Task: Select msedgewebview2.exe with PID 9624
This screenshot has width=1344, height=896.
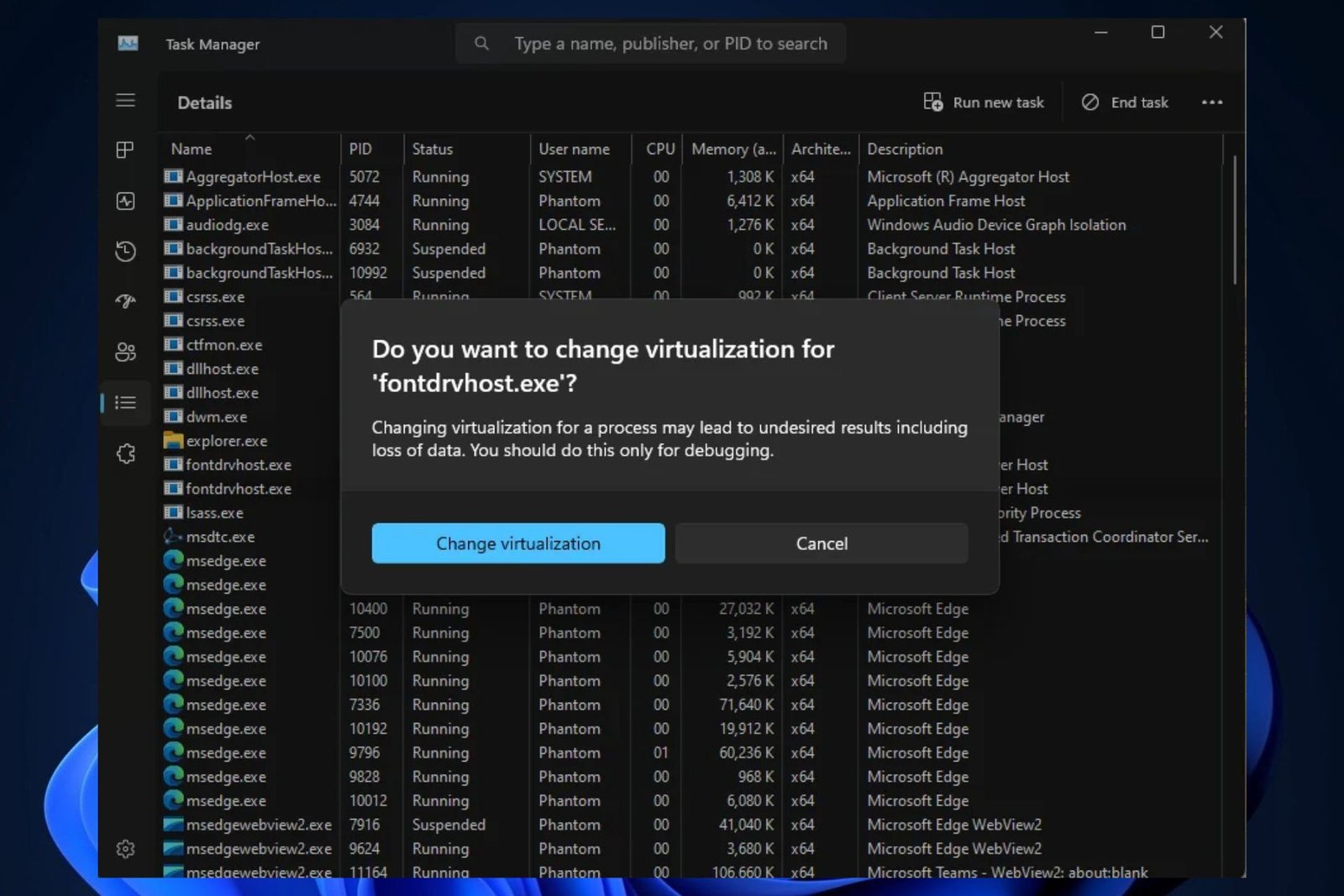Action: (690, 848)
